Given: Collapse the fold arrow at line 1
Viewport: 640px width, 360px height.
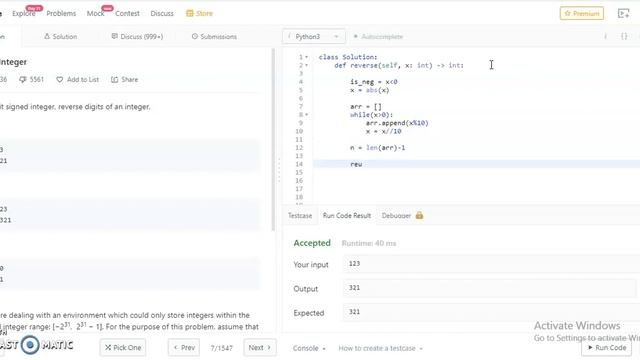Looking at the screenshot, I should coord(307,57).
